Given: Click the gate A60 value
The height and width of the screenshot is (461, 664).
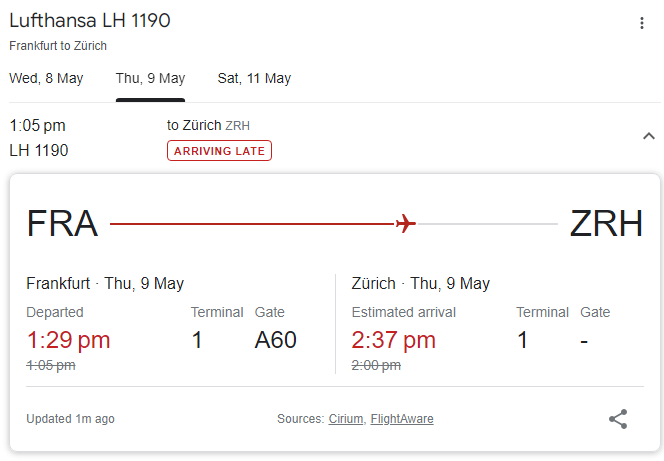Looking at the screenshot, I should click(x=275, y=340).
